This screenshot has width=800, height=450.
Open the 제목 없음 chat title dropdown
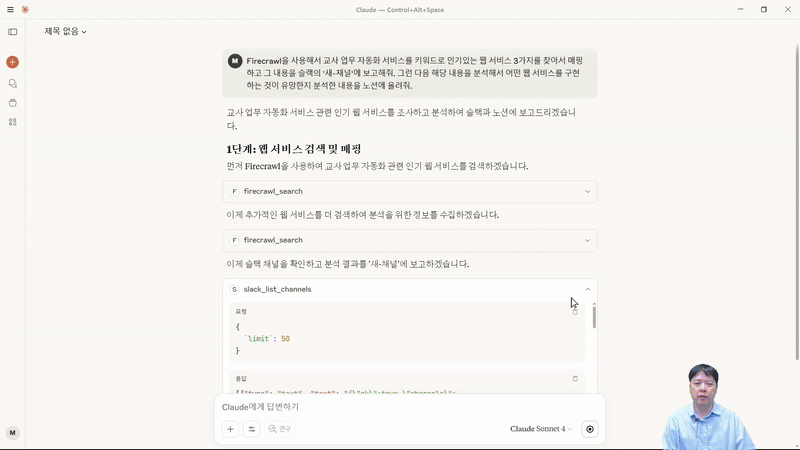coord(65,32)
